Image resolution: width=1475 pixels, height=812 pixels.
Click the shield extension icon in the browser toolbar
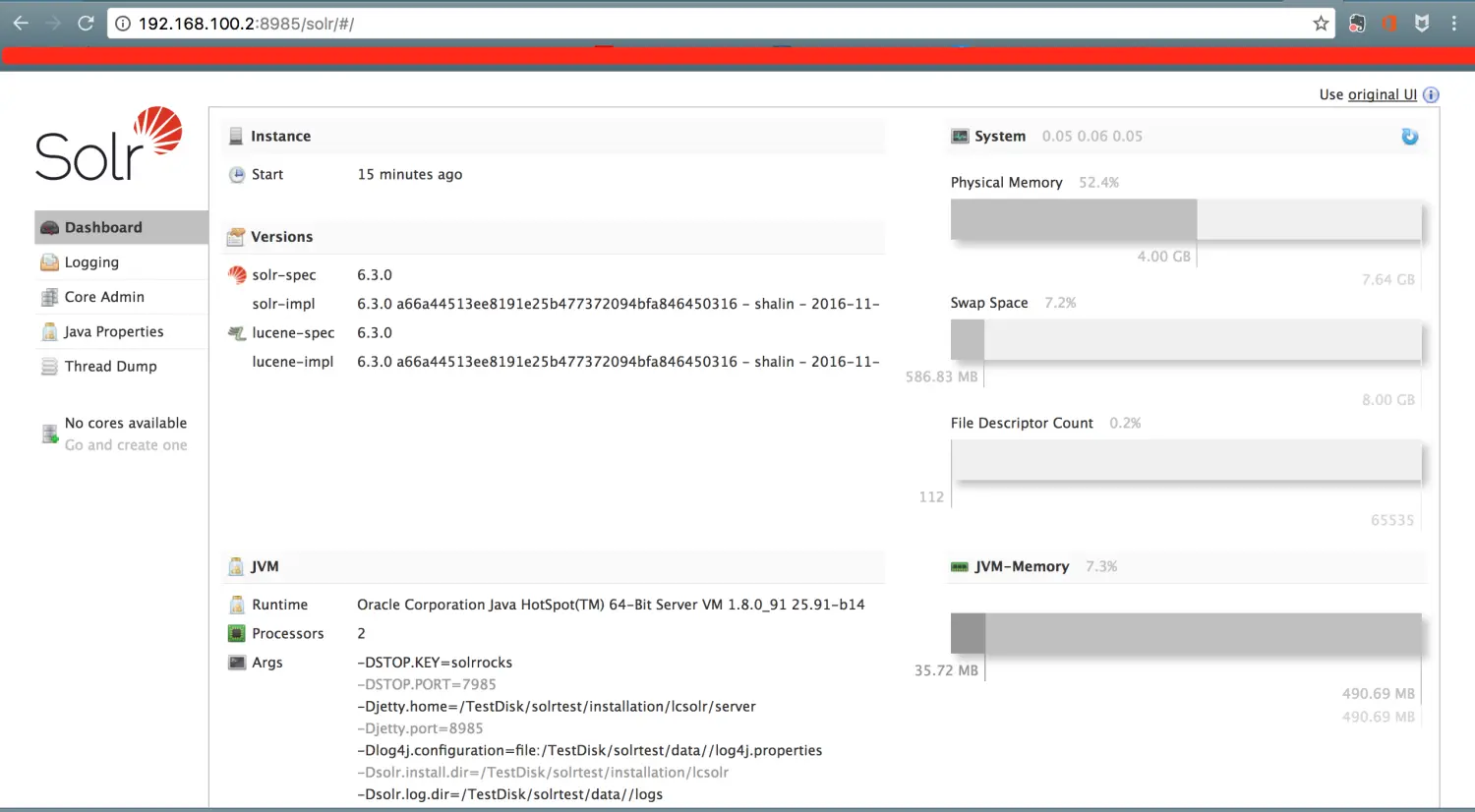tap(1422, 22)
